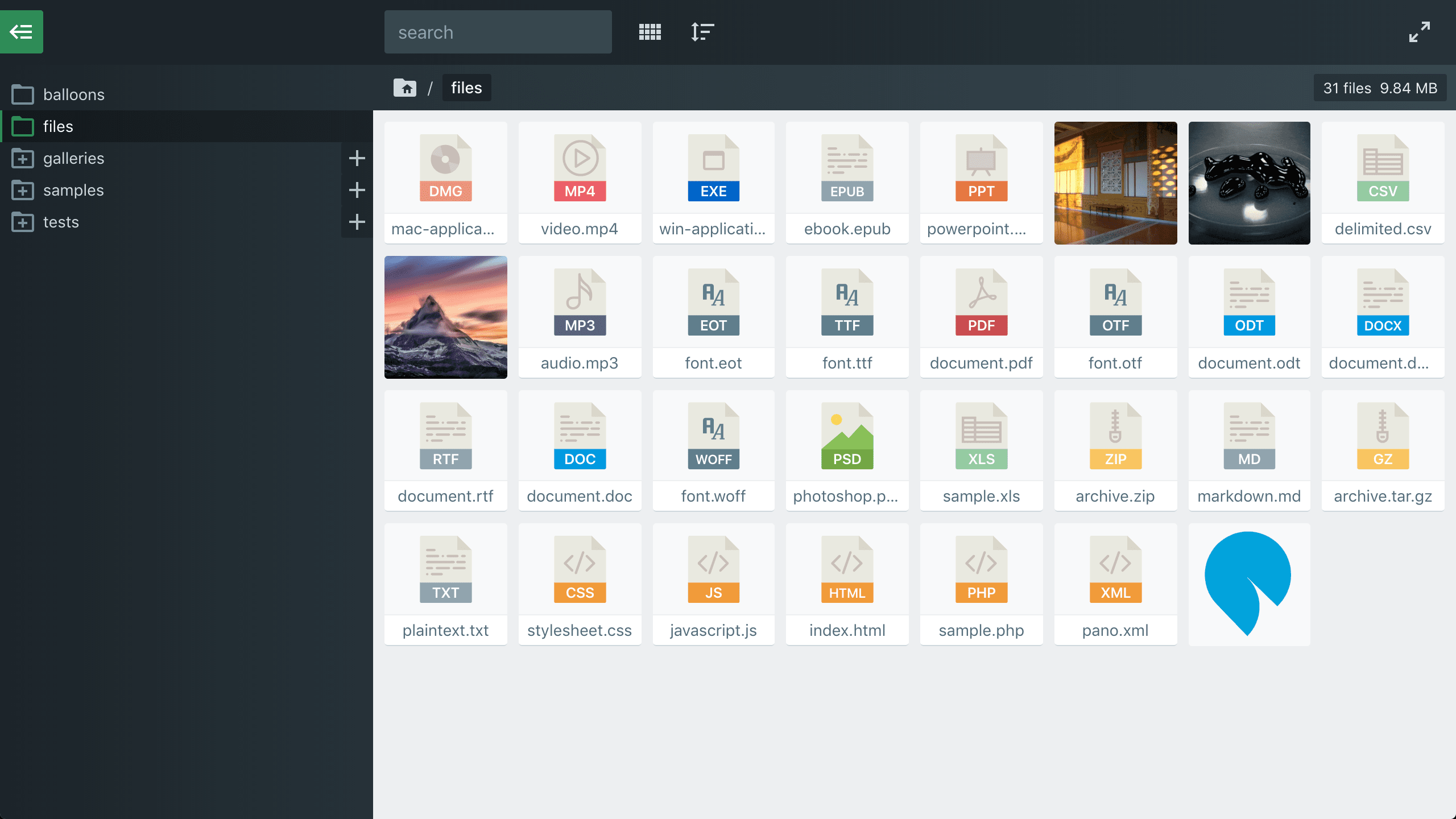This screenshot has height=819, width=1456.
Task: Expand the tests folder tree
Action: click(x=357, y=222)
